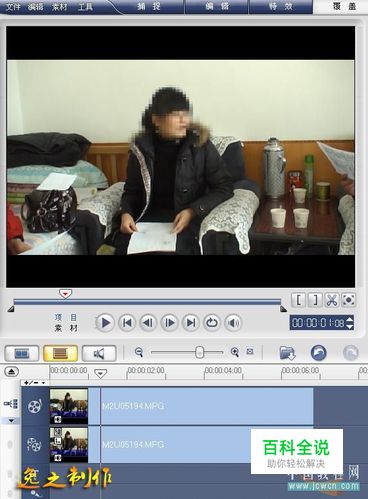Switch to the 捕获 step tab
The height and width of the screenshot is (499, 368).
(x=148, y=6)
